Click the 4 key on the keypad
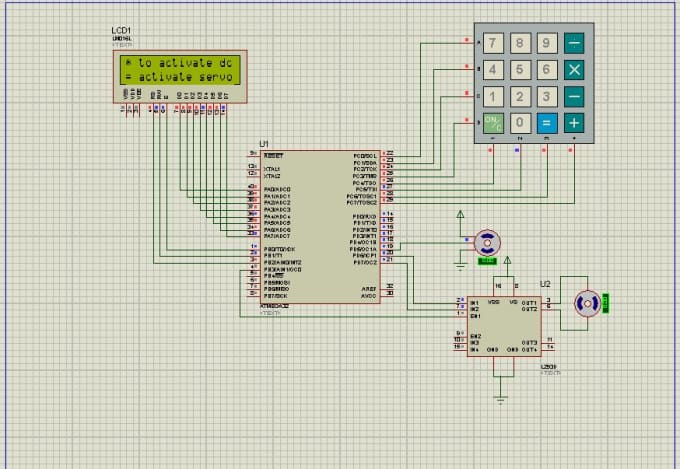Screen dimensions: 680x469 493,69
